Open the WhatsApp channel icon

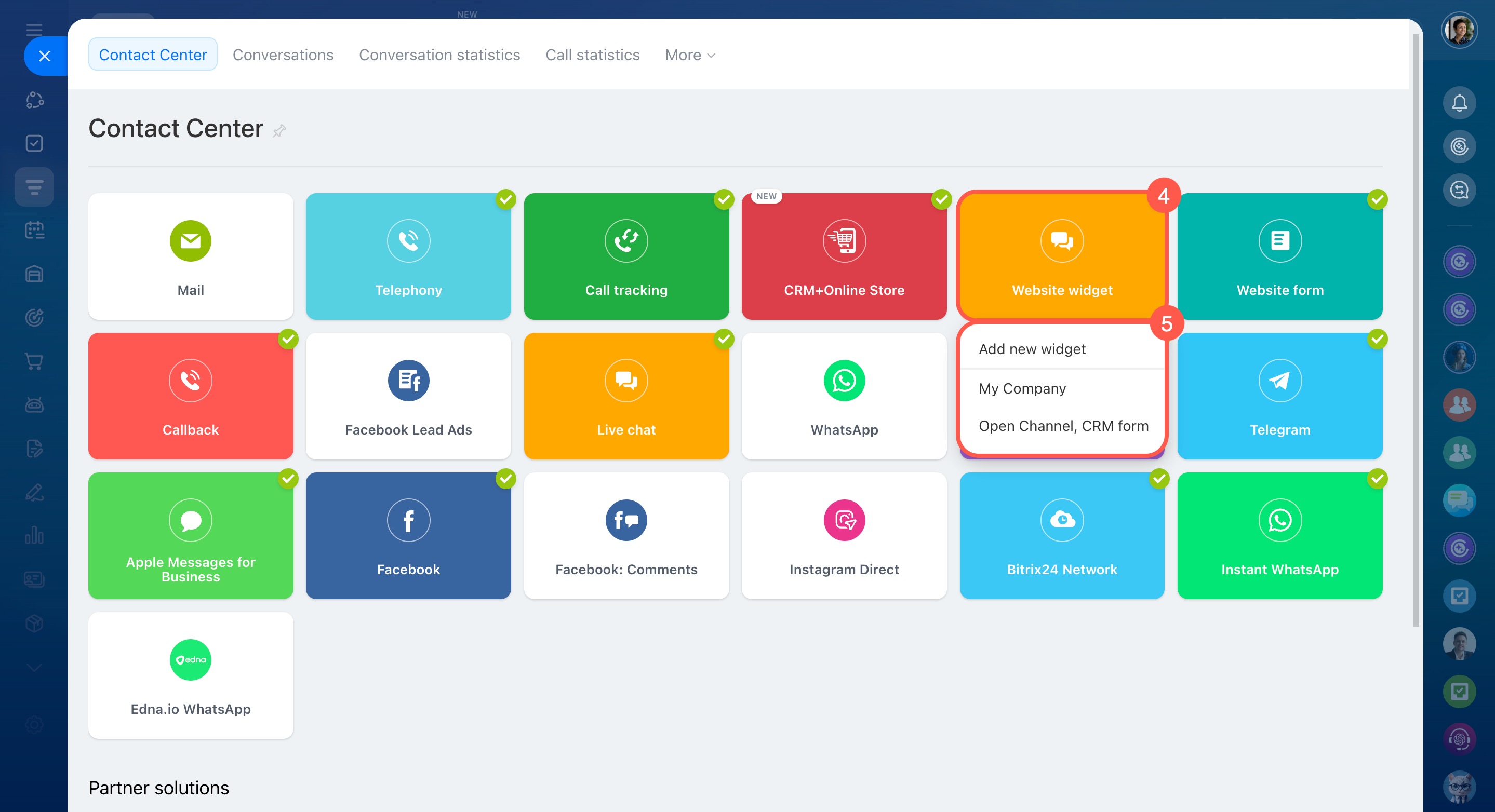(x=844, y=381)
